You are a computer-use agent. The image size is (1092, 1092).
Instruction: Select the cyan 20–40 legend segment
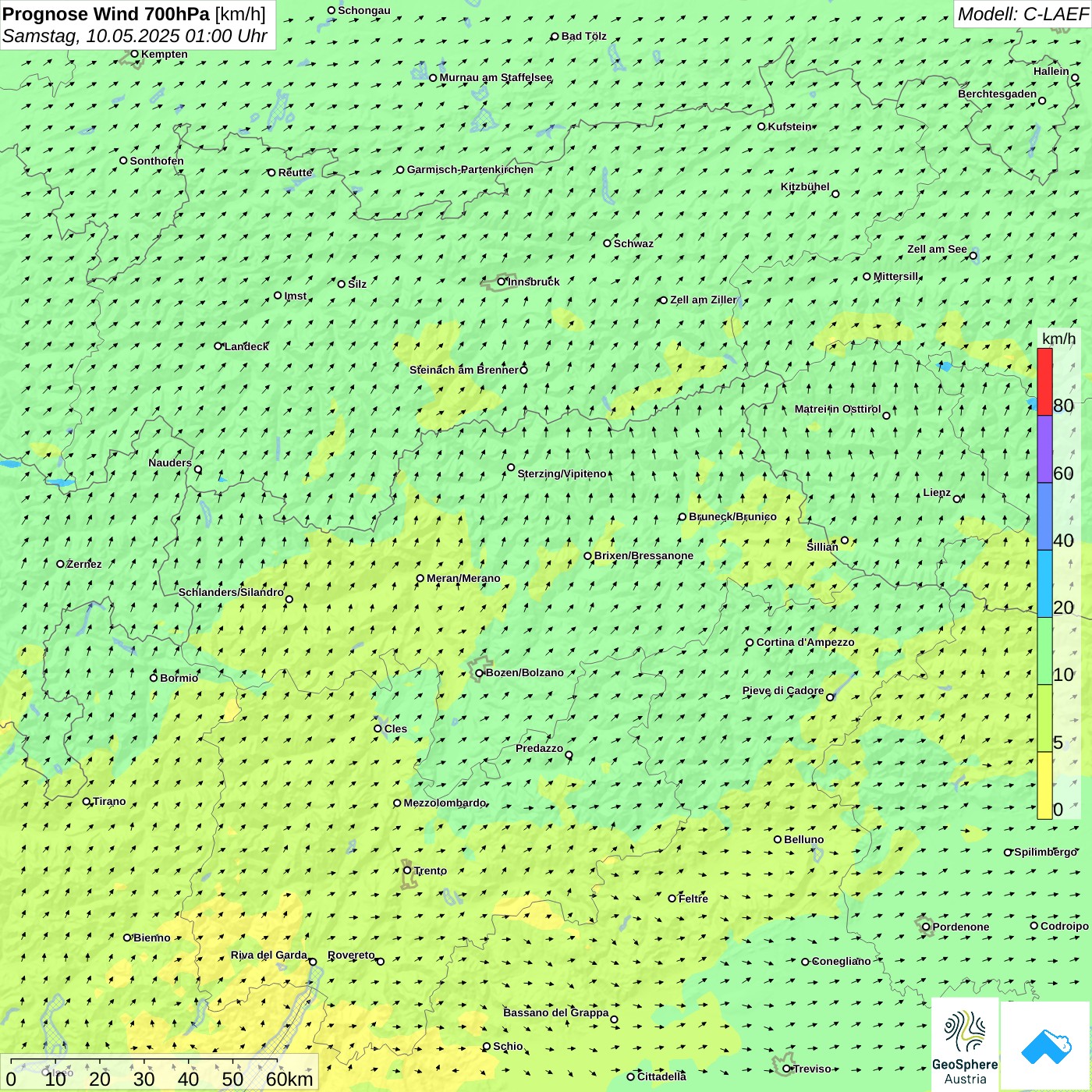tap(1044, 584)
